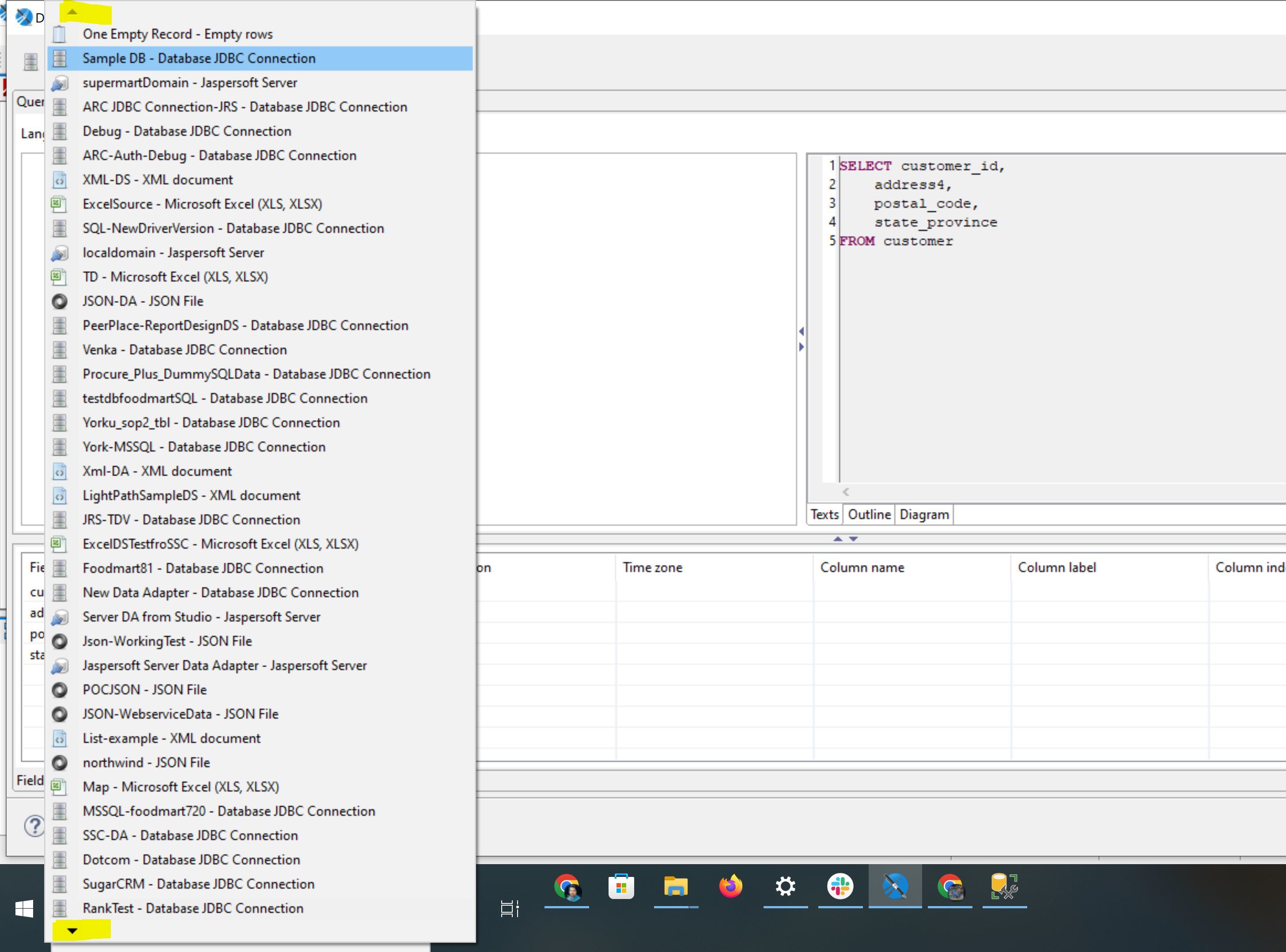Choose Dotcom Database JDBC Connection
The image size is (1286, 952).
click(x=260, y=859)
